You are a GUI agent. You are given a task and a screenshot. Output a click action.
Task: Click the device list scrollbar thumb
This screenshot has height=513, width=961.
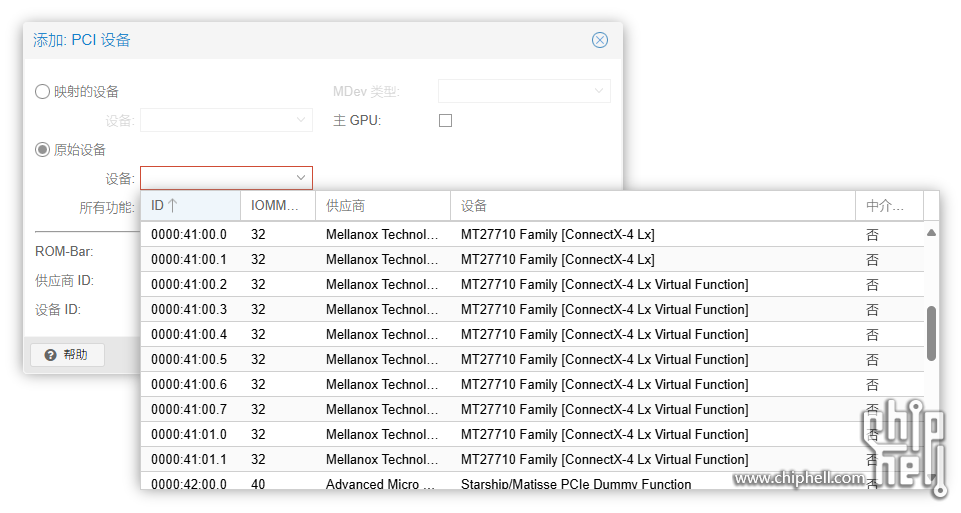pos(931,333)
